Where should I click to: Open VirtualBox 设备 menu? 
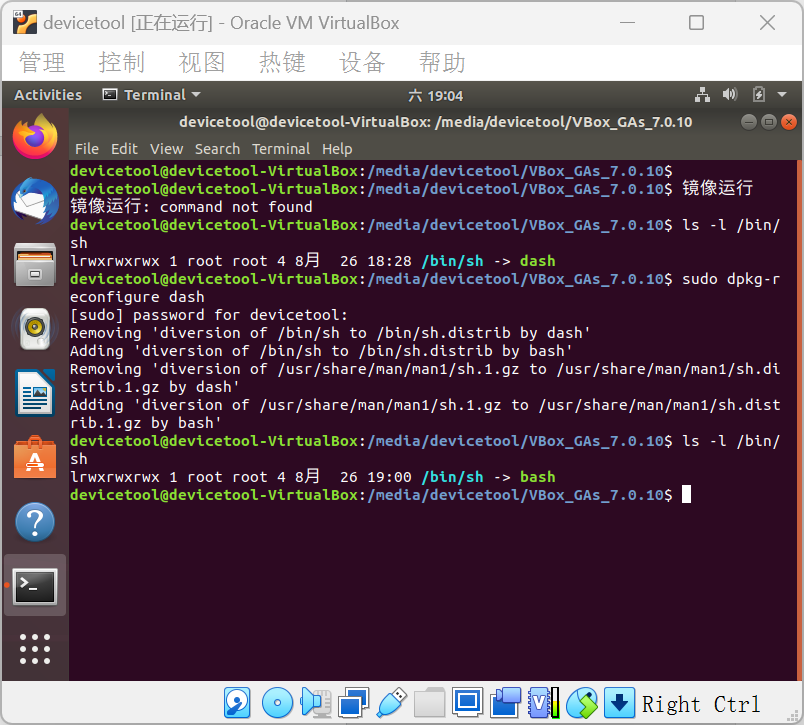click(x=362, y=63)
